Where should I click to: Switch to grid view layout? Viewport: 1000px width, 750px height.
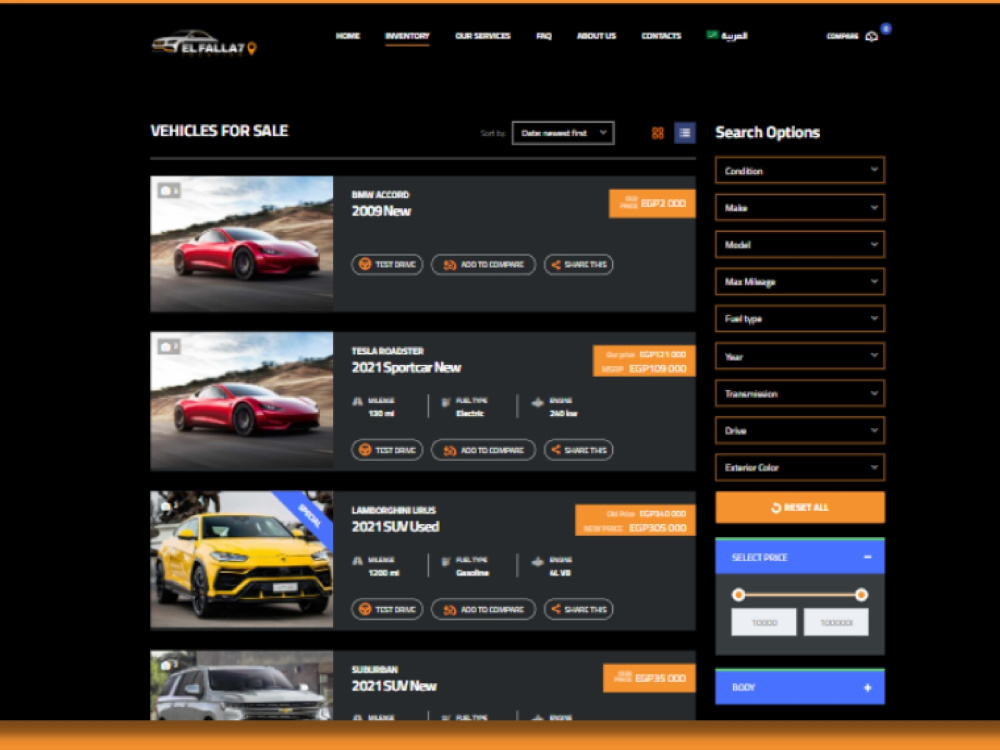pos(658,133)
